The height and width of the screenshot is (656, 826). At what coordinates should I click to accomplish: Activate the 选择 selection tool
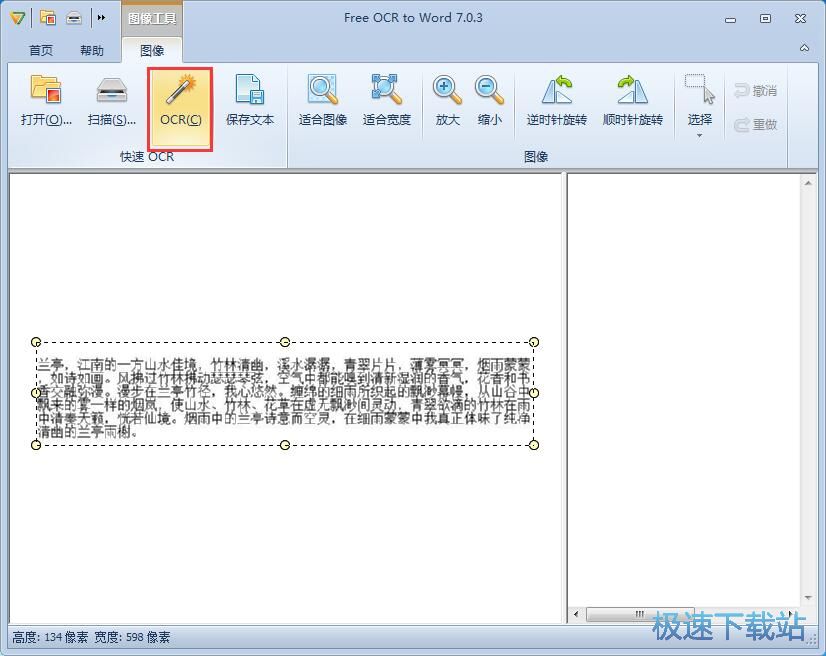point(700,97)
